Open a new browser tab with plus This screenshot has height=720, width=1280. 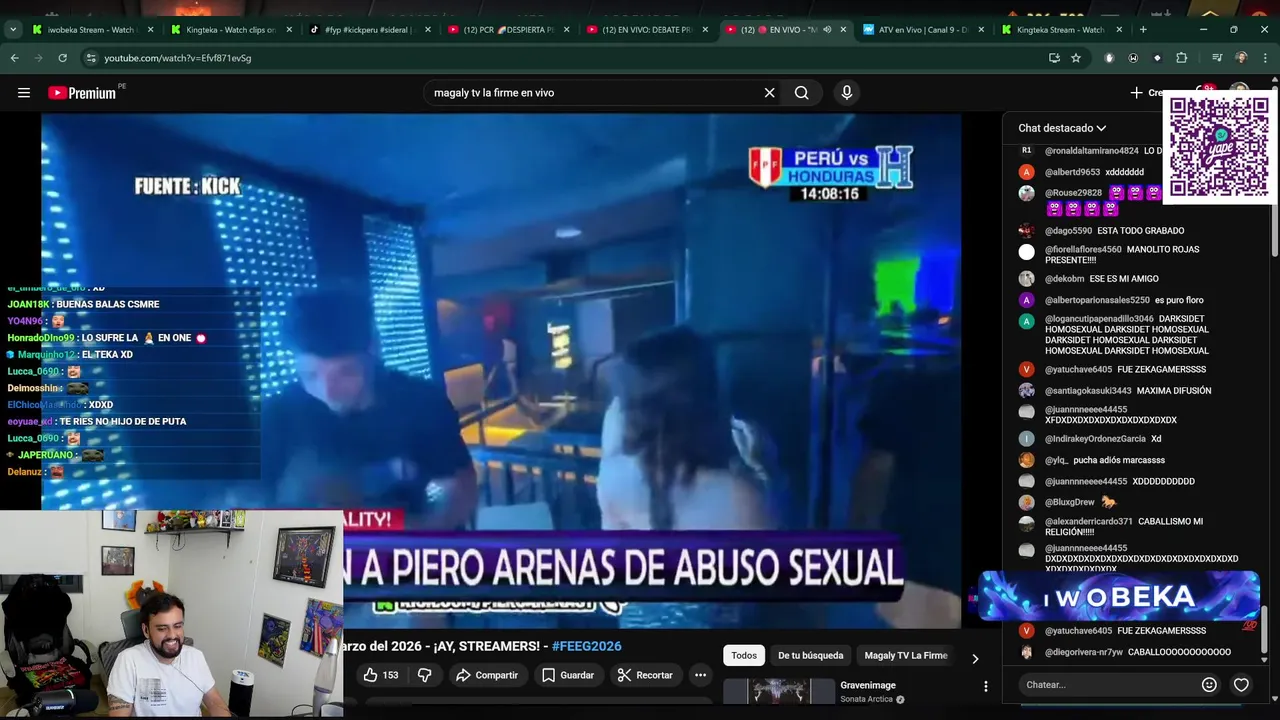tap(1143, 30)
